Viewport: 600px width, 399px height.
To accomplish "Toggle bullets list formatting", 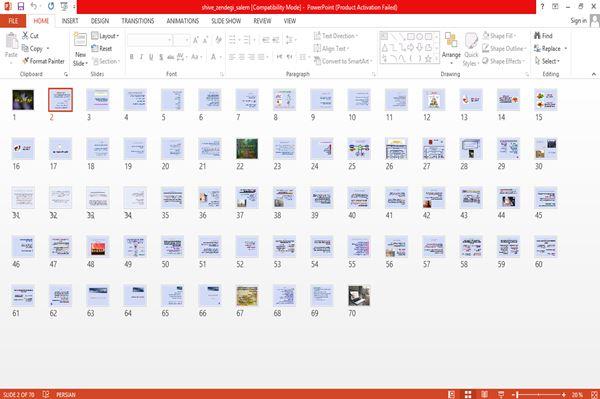I will point(233,40).
